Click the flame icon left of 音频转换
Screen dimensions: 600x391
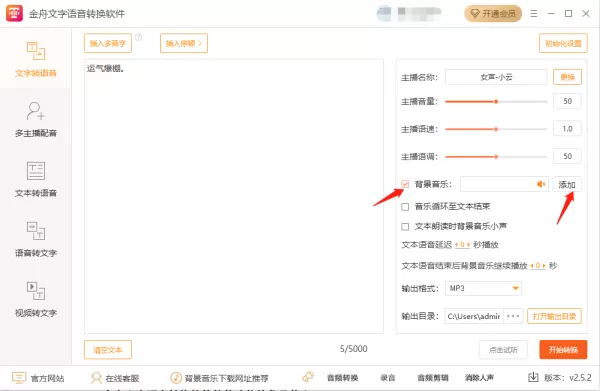pos(308,377)
